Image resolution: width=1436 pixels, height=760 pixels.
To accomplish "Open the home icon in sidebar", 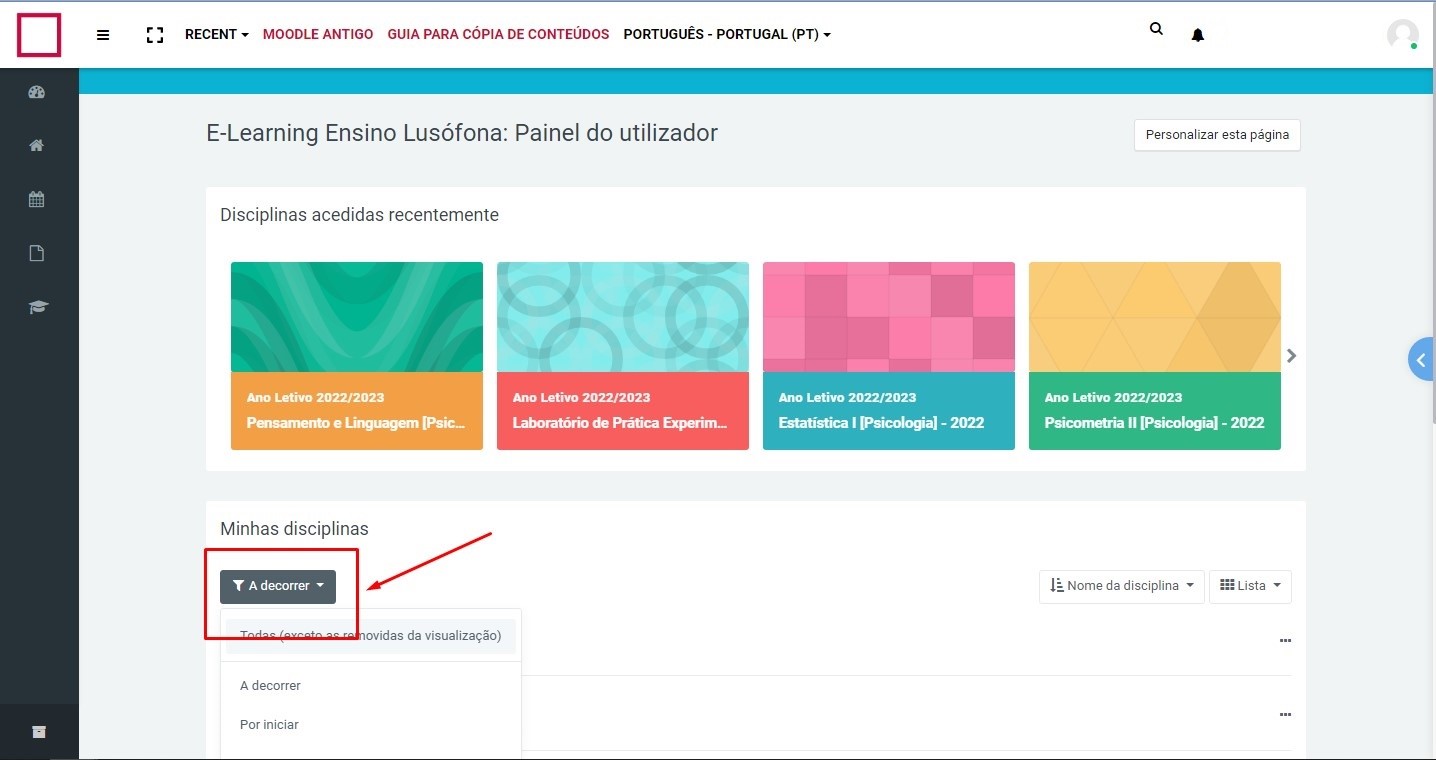I will [37, 146].
